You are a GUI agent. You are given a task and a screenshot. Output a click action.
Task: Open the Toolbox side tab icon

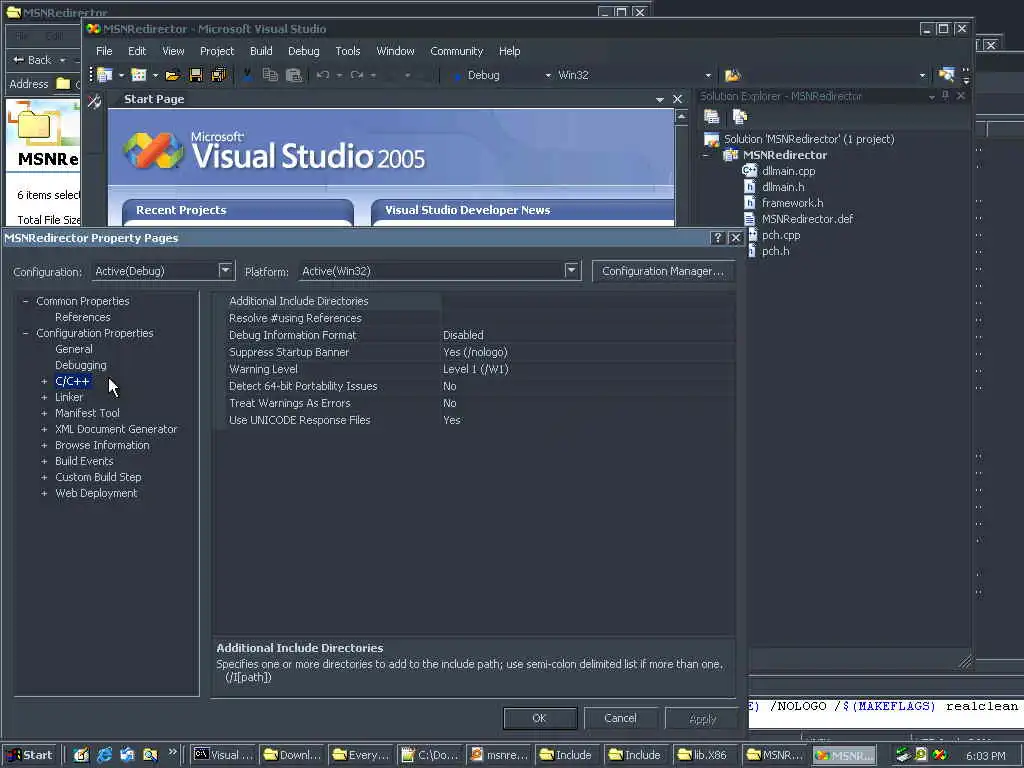pos(94,101)
